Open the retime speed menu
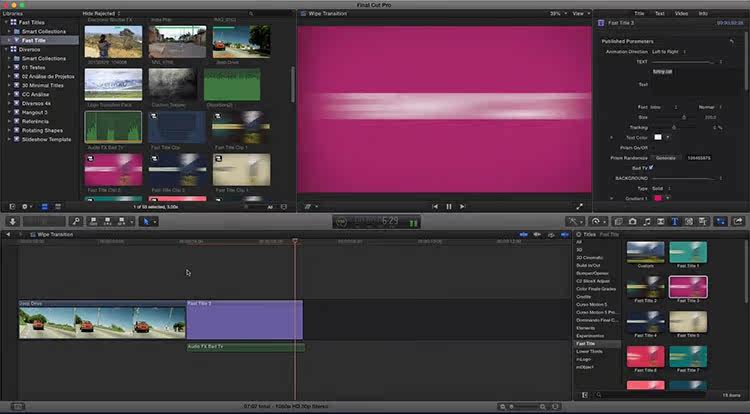The width and height of the screenshot is (750, 414). 596,221
